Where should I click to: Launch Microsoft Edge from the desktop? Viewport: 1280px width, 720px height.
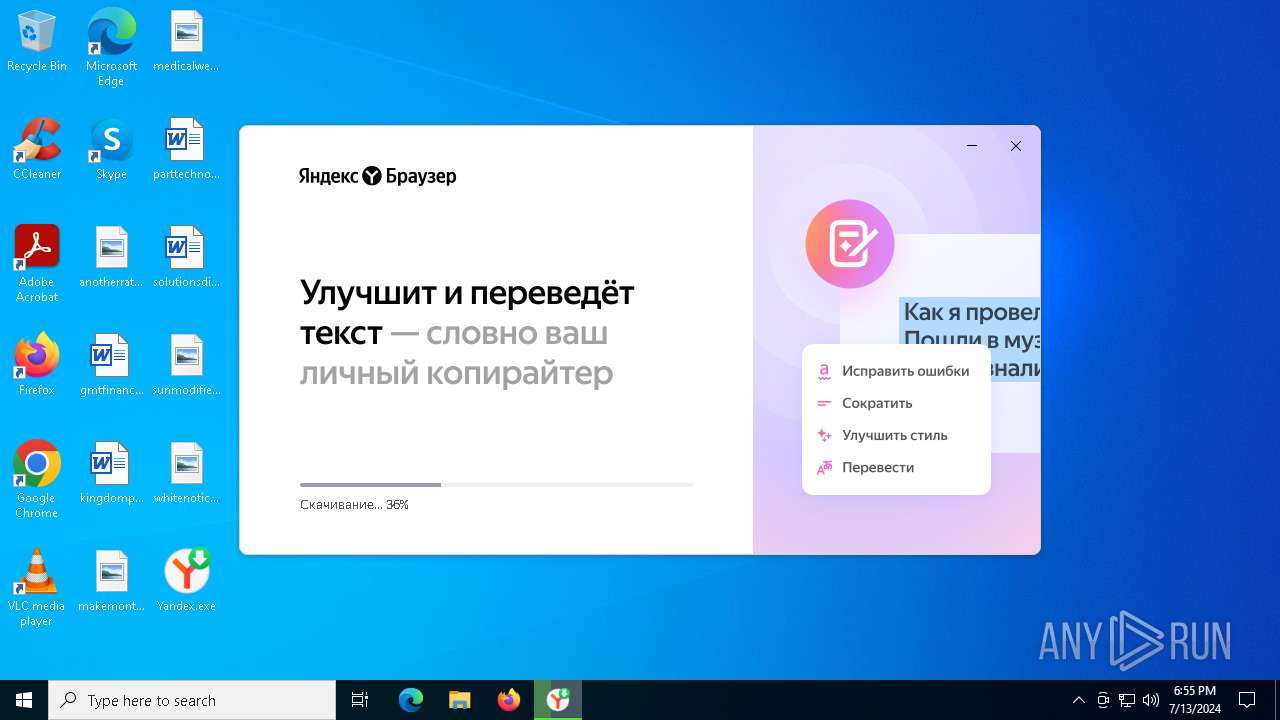tap(111, 47)
